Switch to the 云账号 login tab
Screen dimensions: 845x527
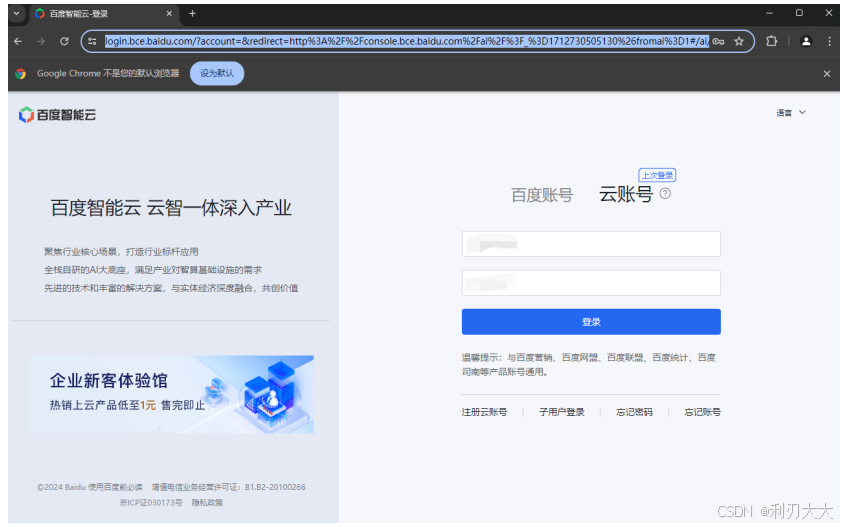click(x=626, y=194)
